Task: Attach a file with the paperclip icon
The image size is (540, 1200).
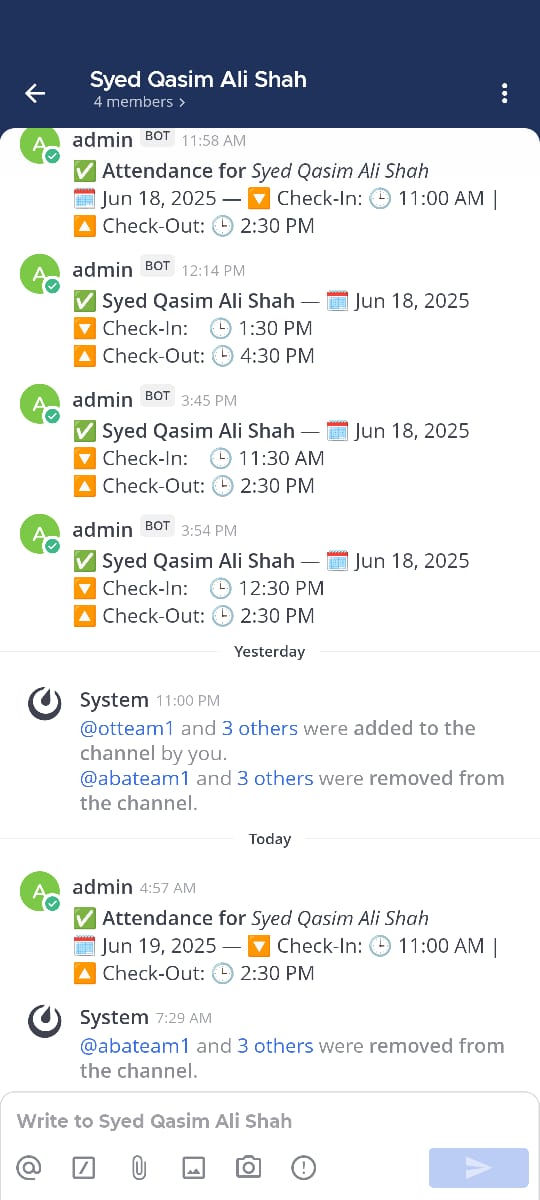Action: point(139,1167)
